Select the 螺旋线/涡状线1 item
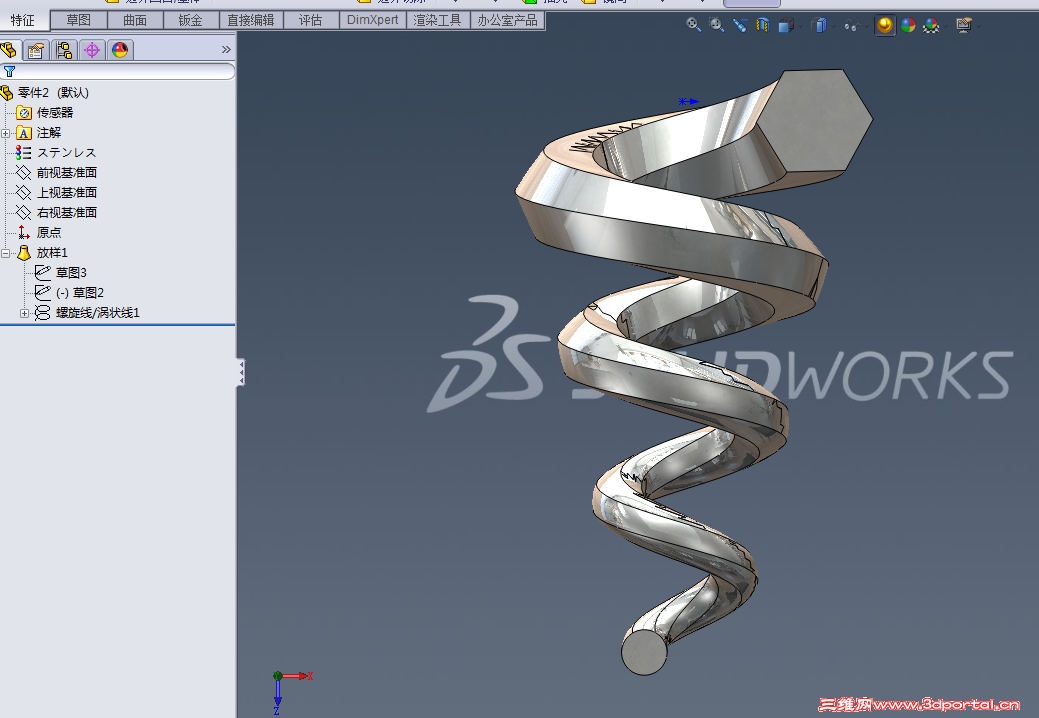The height and width of the screenshot is (718, 1039). (x=97, y=312)
